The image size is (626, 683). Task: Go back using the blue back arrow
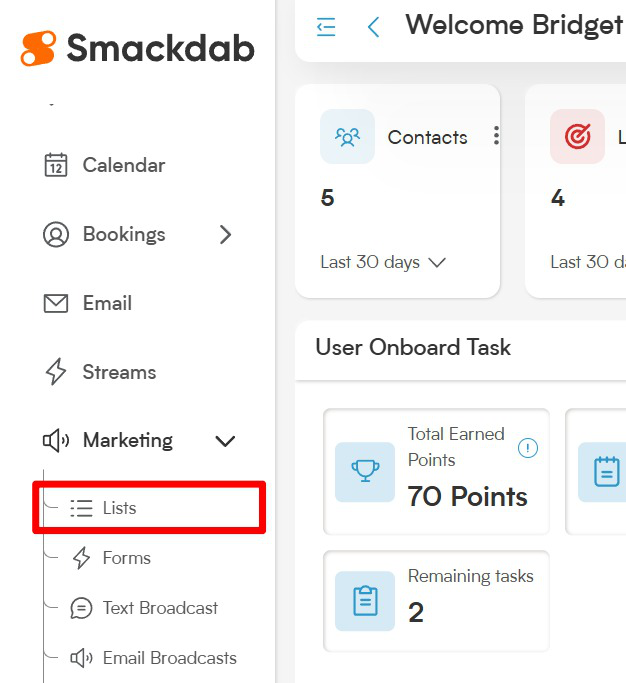[373, 27]
